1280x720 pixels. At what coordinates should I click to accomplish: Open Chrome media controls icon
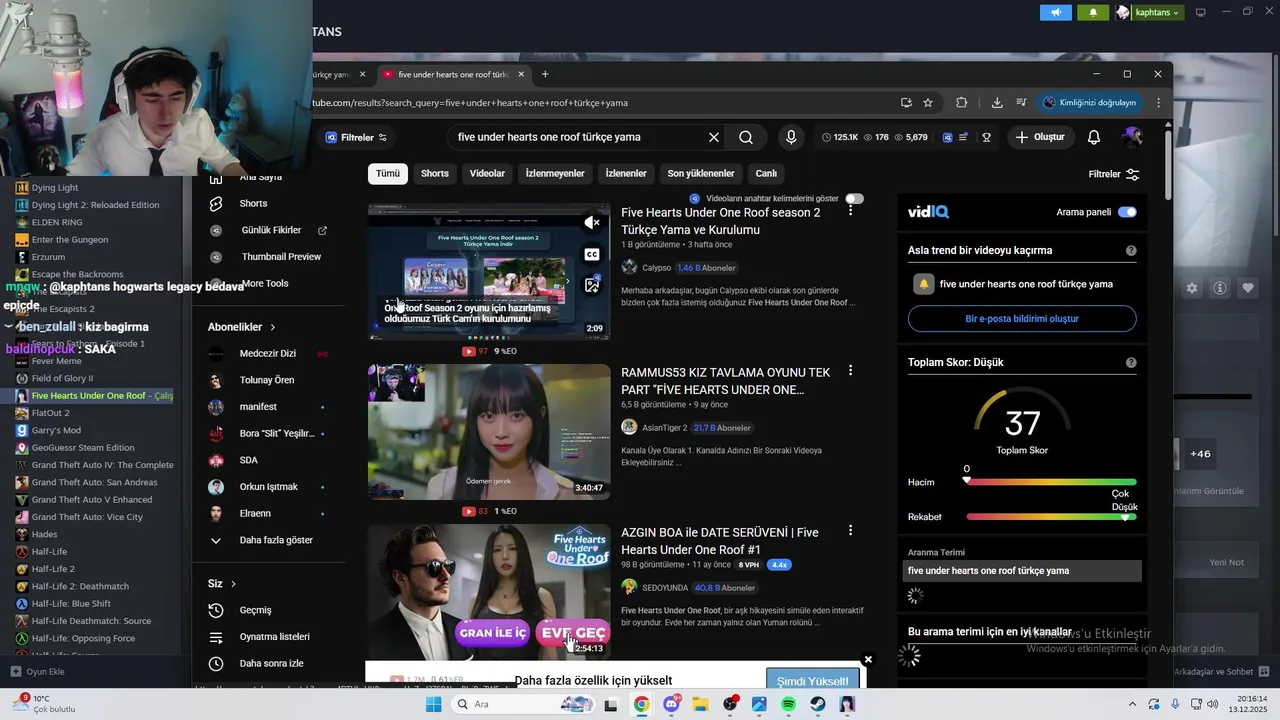(1021, 102)
